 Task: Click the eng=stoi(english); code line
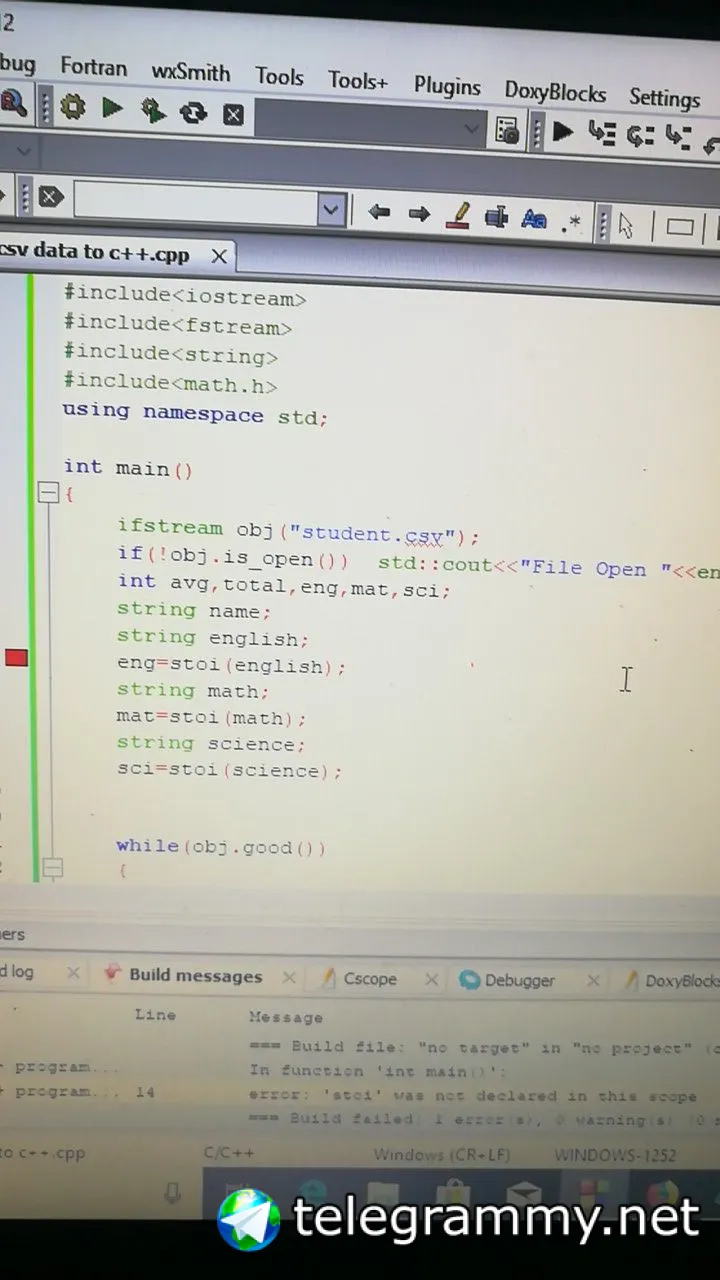click(x=231, y=664)
